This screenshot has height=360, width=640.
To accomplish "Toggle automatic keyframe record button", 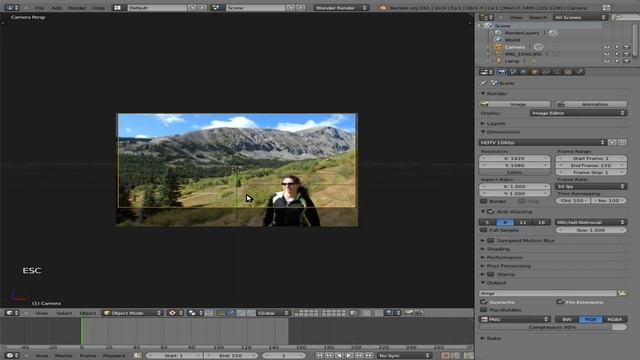I will click(445, 356).
